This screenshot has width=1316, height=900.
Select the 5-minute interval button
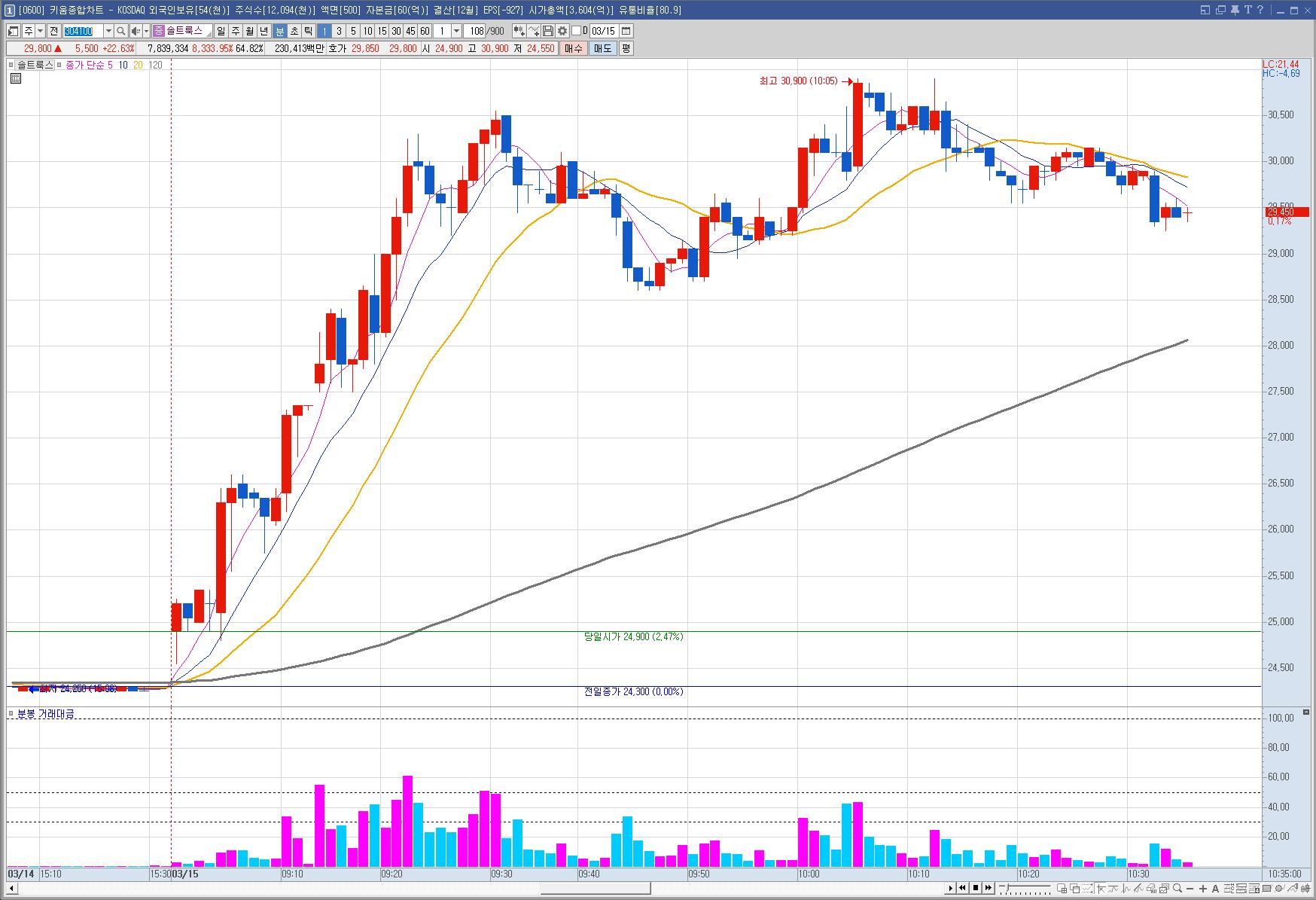[x=353, y=31]
